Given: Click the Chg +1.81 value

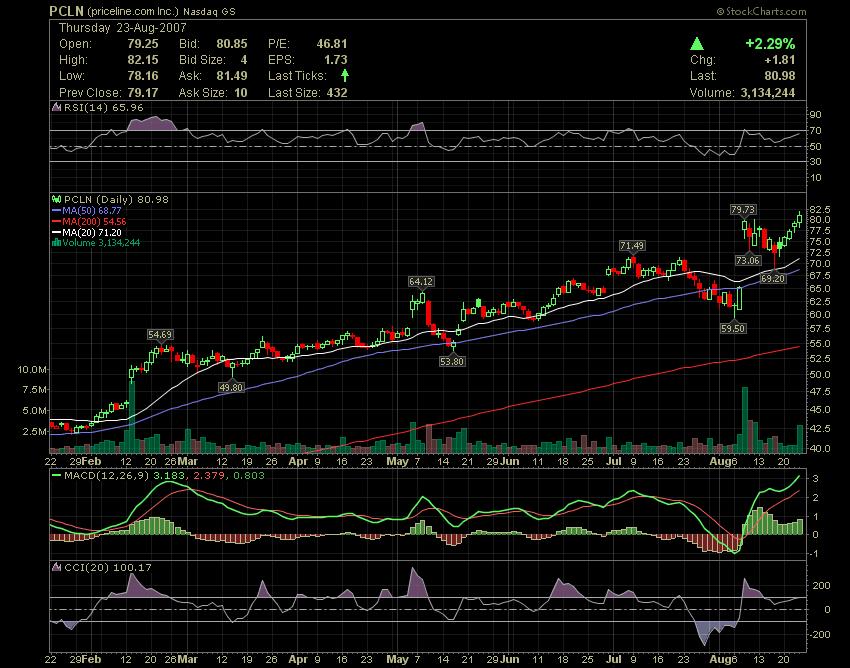Looking at the screenshot, I should click(780, 60).
